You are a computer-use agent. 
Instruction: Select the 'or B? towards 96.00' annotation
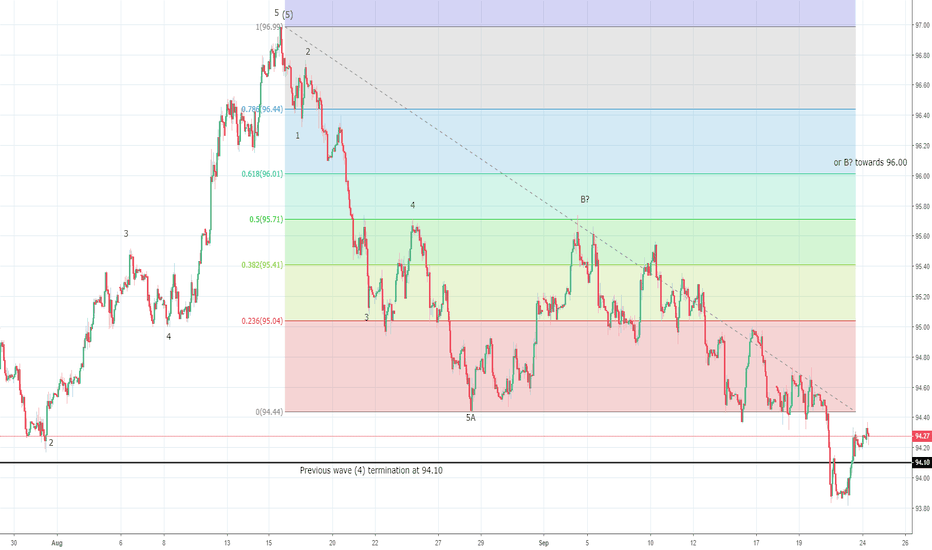(x=870, y=162)
